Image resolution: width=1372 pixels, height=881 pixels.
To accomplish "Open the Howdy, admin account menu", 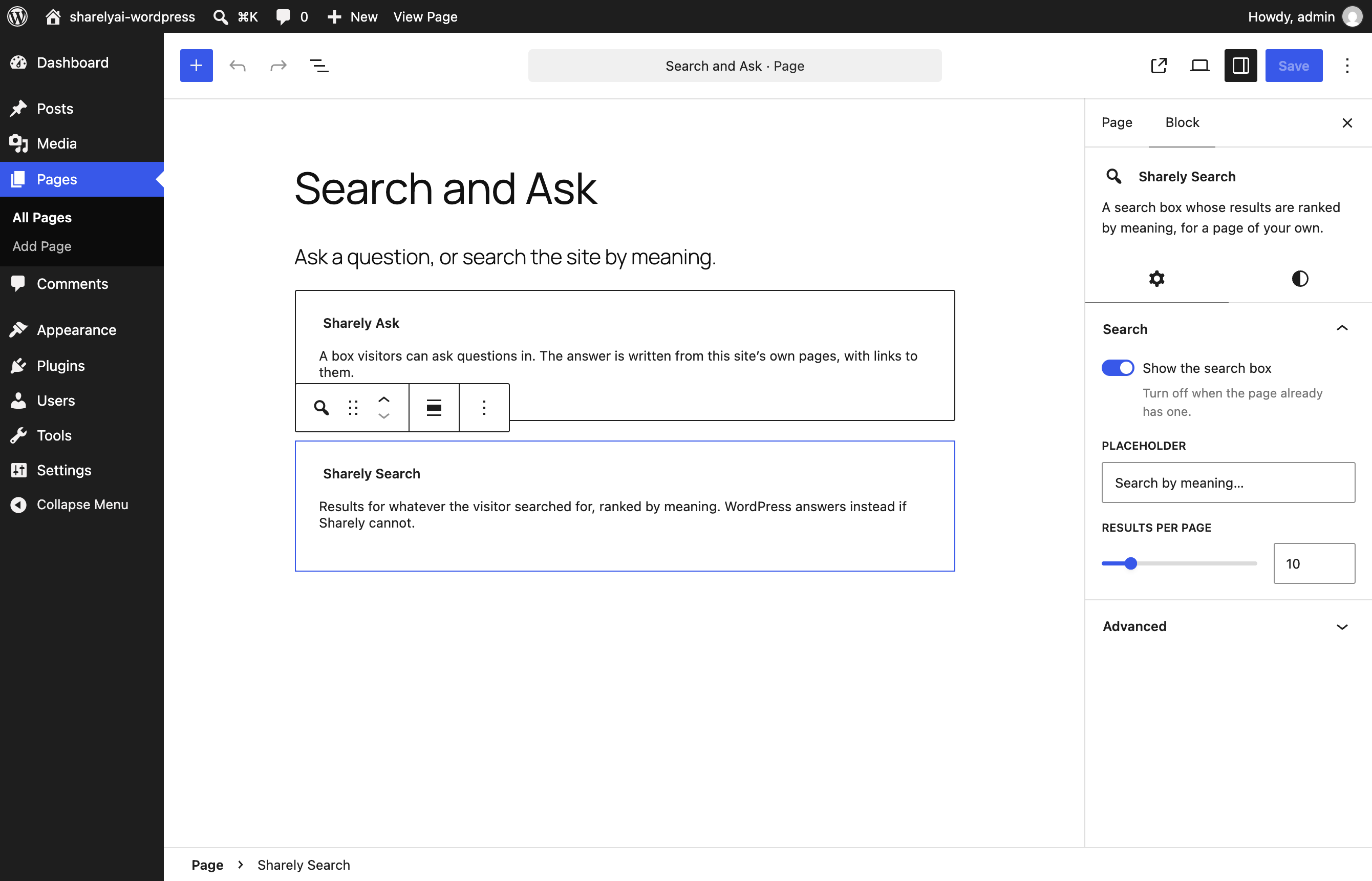I will [x=1304, y=16].
